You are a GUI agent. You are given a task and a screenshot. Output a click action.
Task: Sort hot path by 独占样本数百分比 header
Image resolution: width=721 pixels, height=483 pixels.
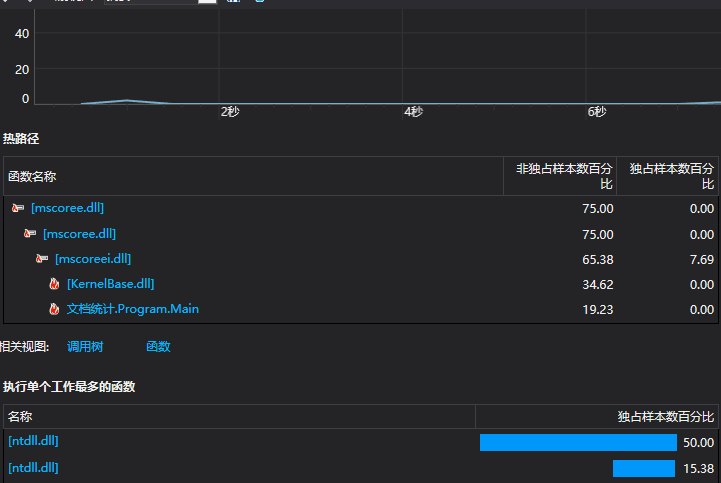[671, 176]
